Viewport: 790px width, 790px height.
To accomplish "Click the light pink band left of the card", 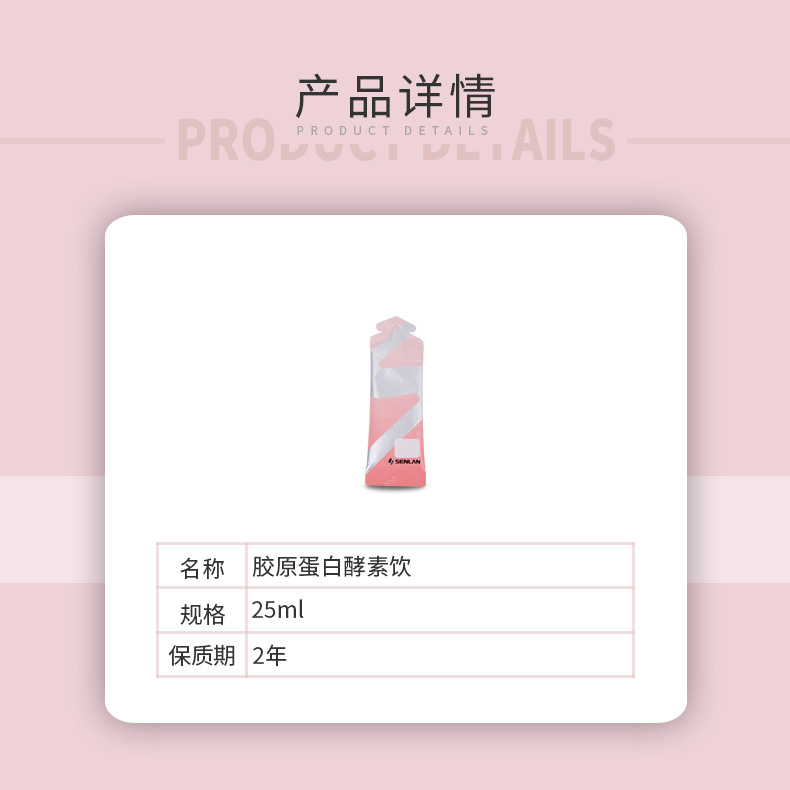I will [x=52, y=529].
